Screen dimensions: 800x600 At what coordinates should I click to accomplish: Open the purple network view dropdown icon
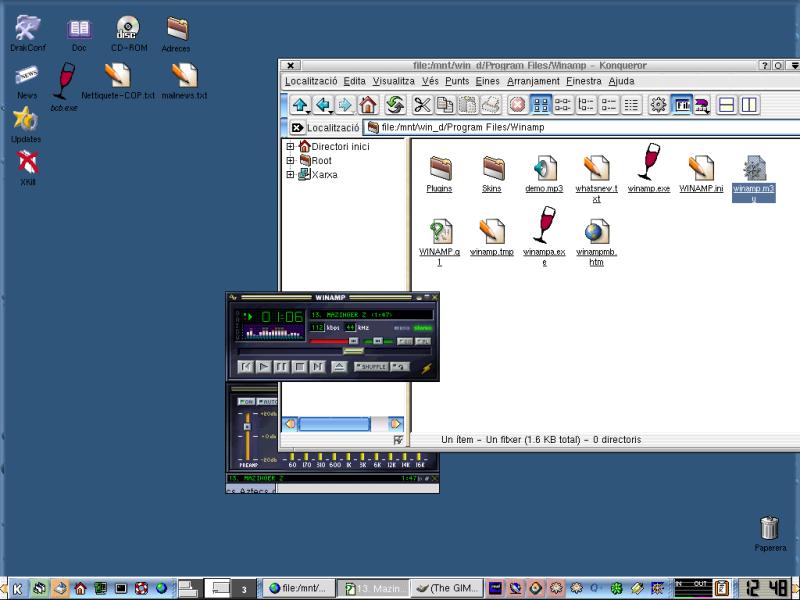pyautogui.click(x=703, y=105)
